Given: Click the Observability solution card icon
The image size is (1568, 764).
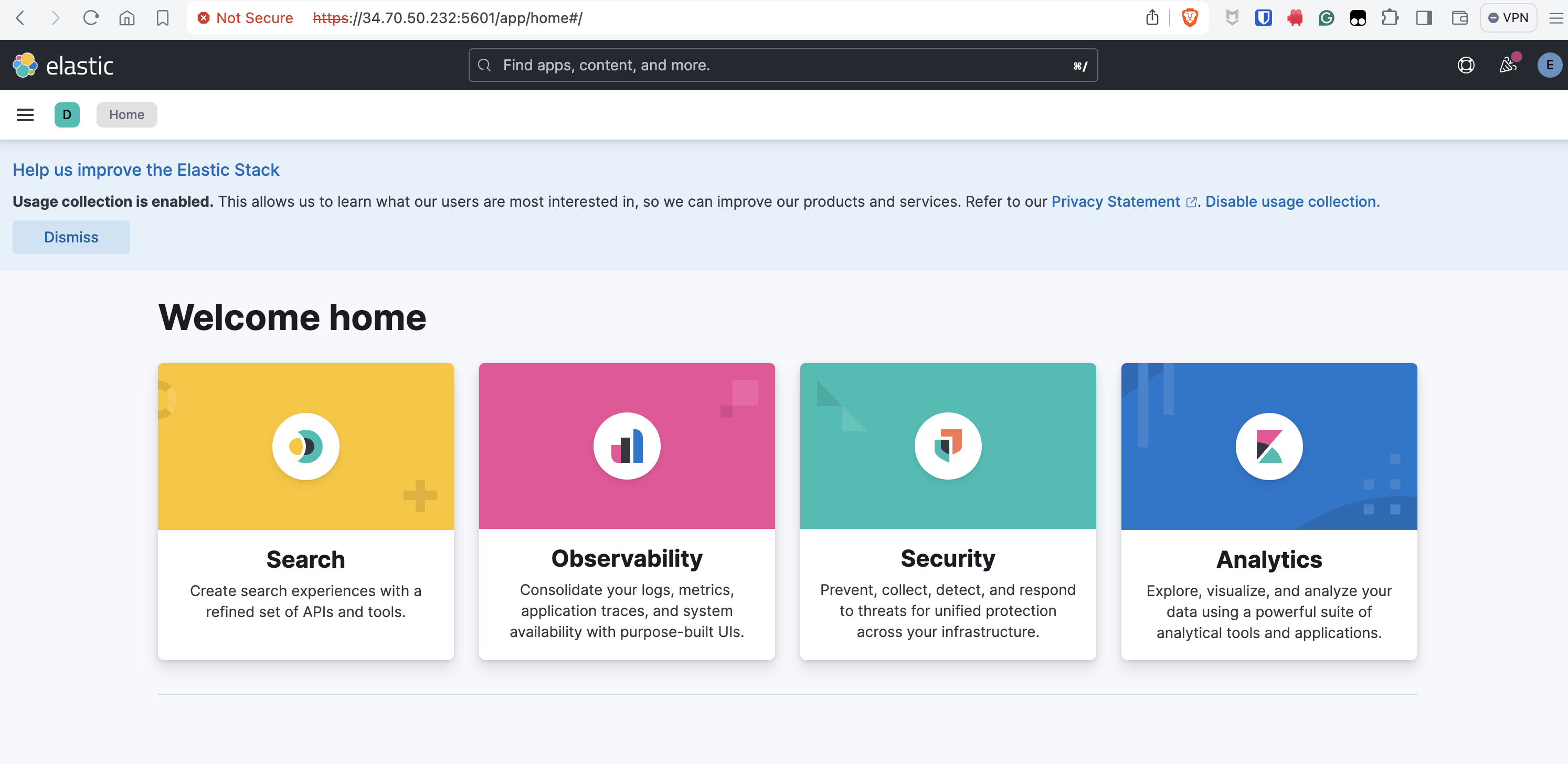Looking at the screenshot, I should pos(627,446).
